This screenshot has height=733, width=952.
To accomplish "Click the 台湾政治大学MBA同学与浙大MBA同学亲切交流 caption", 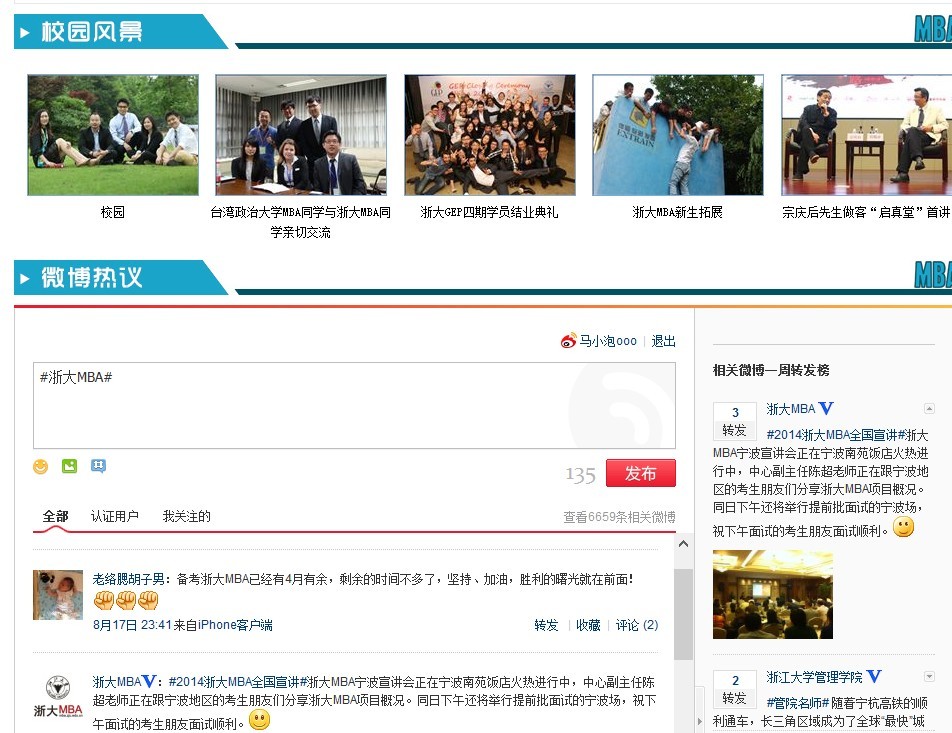I will coord(301,222).
